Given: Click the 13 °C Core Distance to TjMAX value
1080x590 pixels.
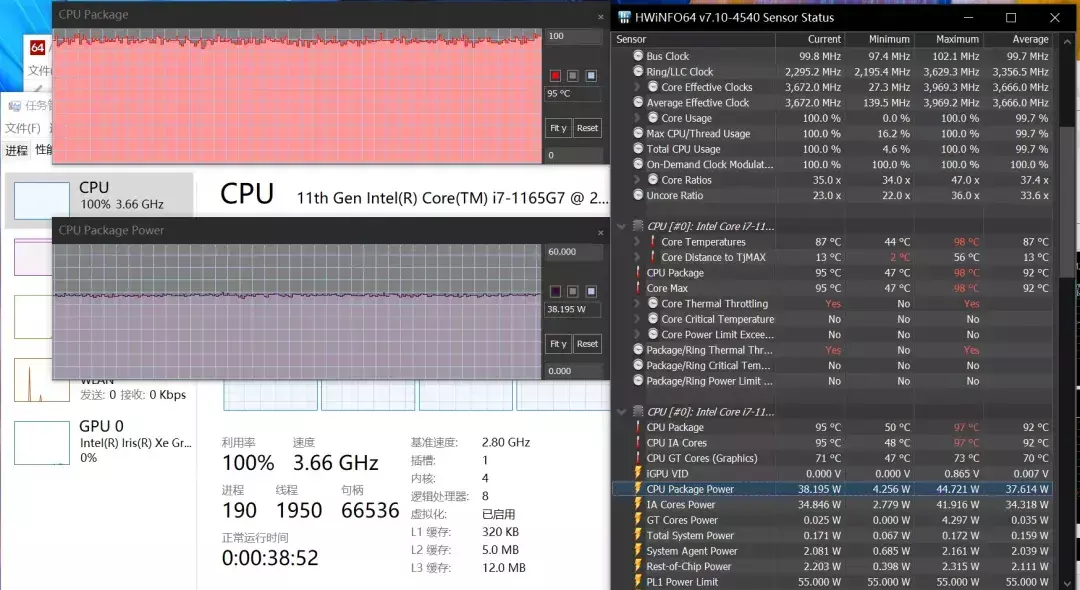Looking at the screenshot, I should tap(828, 257).
